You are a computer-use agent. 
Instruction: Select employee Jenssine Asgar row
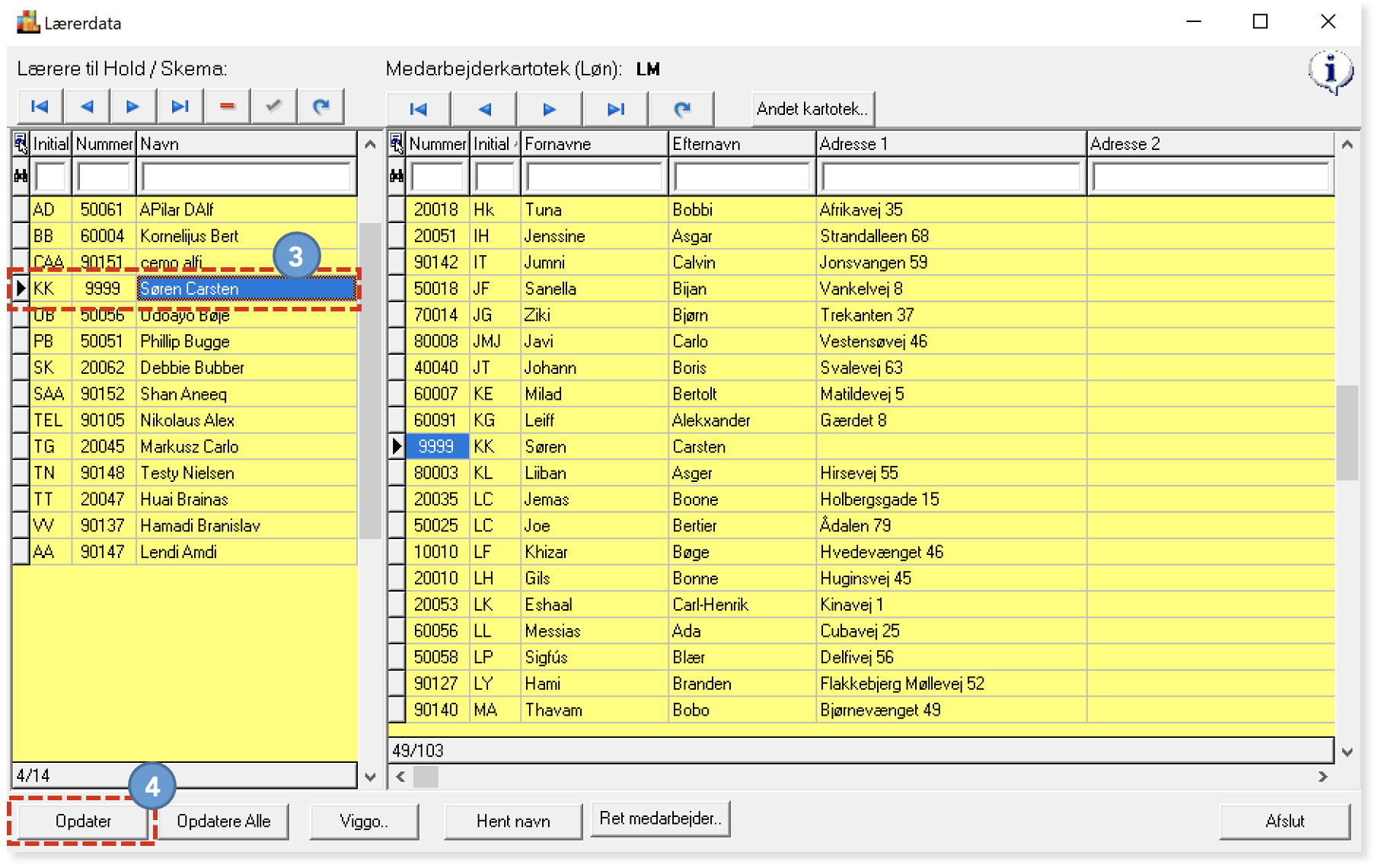(x=861, y=236)
